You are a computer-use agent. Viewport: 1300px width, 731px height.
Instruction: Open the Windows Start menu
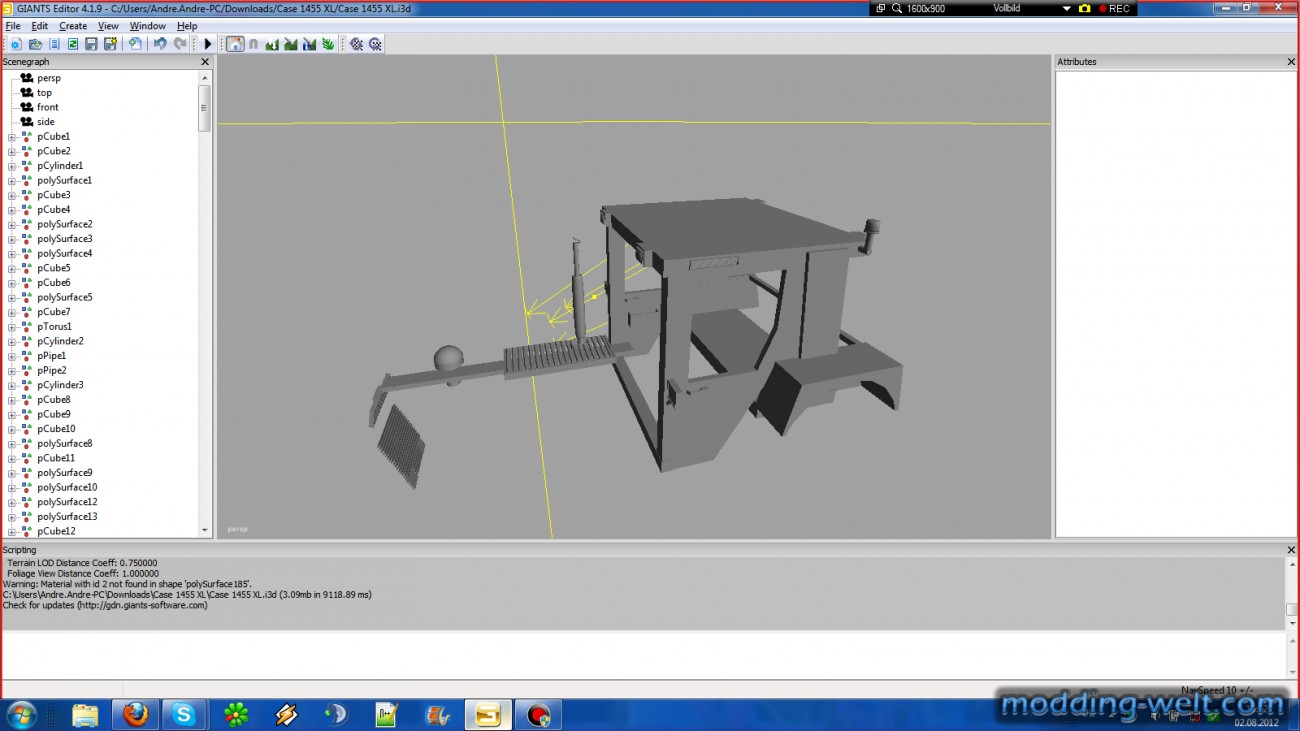pyautogui.click(x=21, y=715)
